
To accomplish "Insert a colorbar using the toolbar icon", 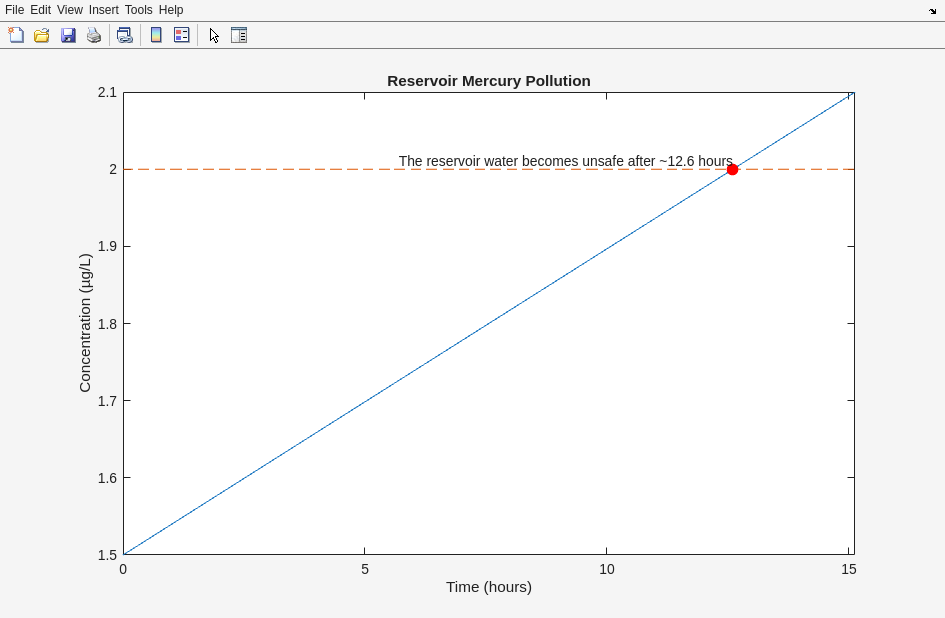I will pos(156,35).
